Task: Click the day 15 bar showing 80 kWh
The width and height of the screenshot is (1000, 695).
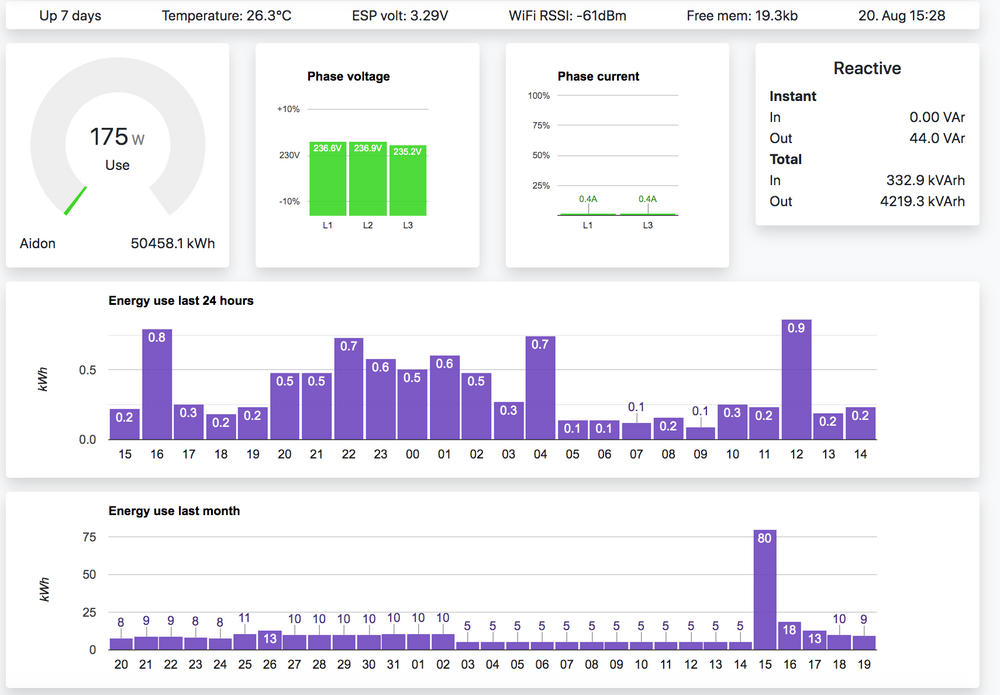Action: (x=764, y=590)
